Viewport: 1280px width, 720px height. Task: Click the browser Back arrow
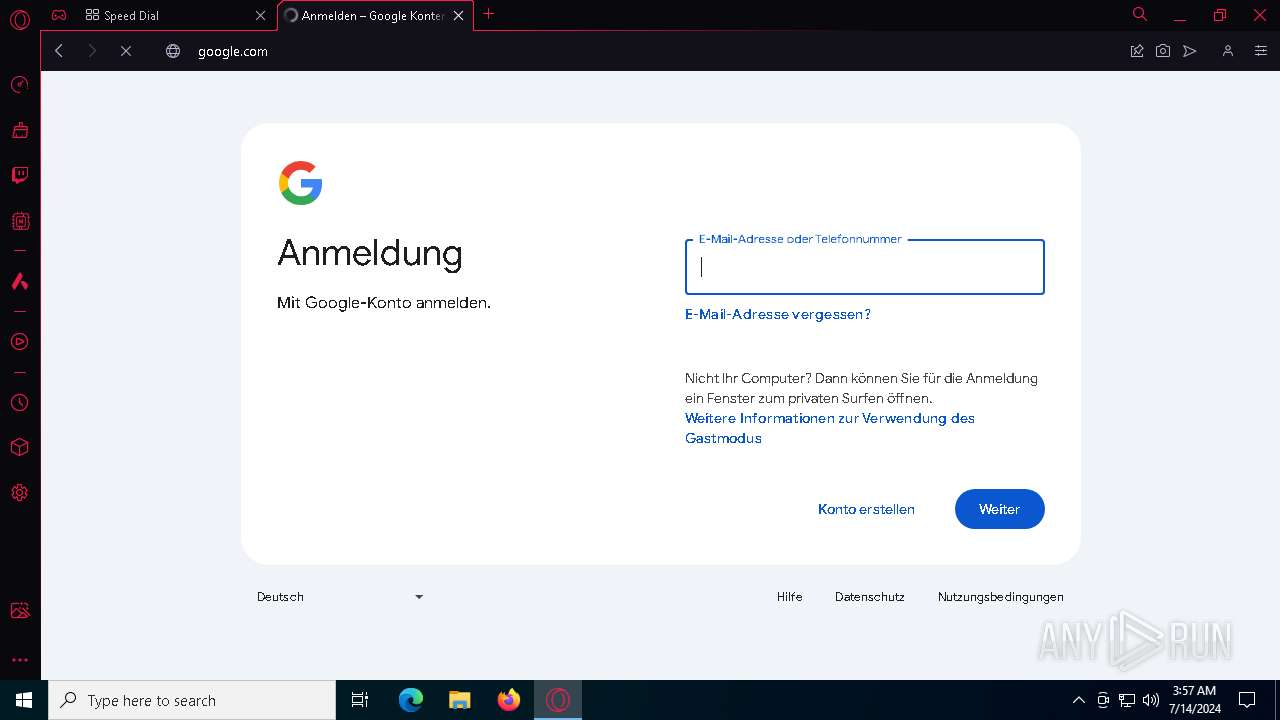59,51
